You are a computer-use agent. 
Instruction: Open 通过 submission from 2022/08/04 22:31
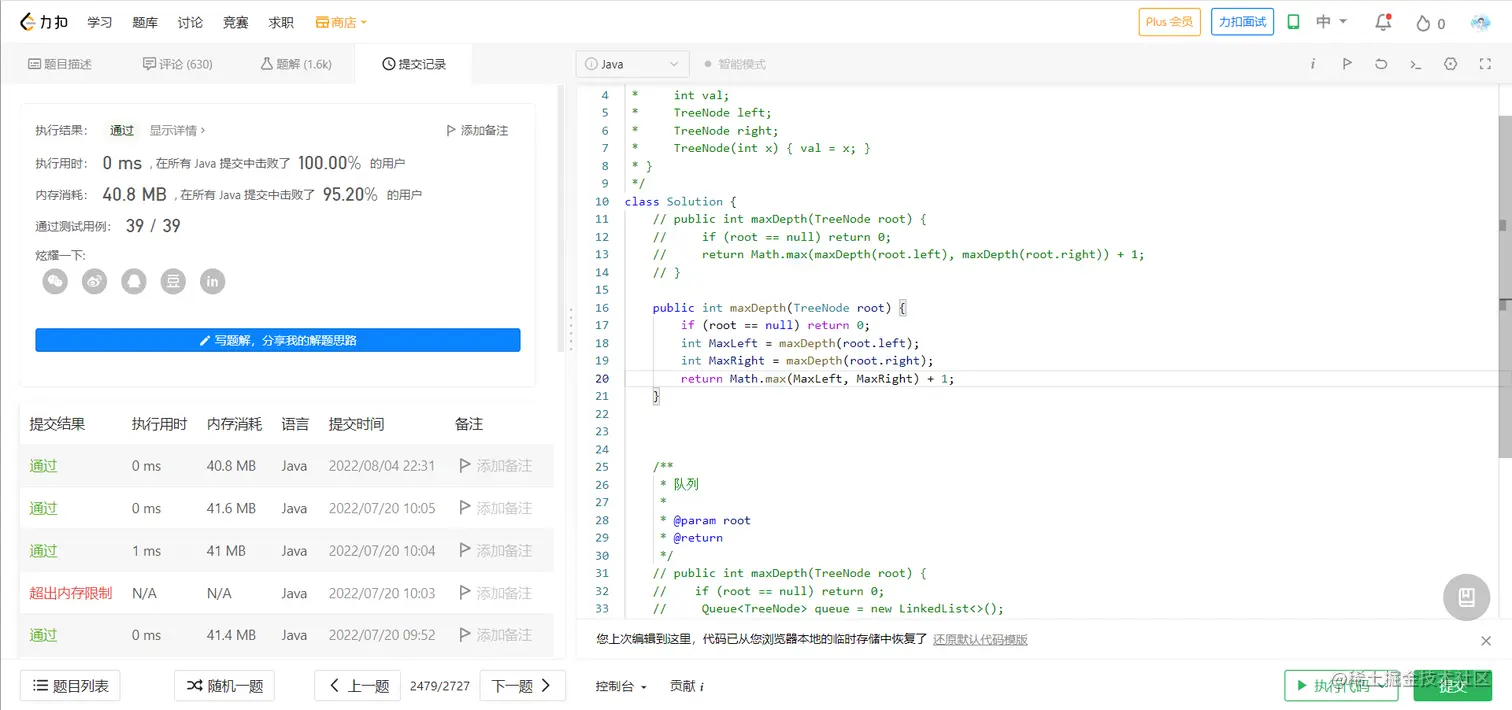pyautogui.click(x=43, y=466)
